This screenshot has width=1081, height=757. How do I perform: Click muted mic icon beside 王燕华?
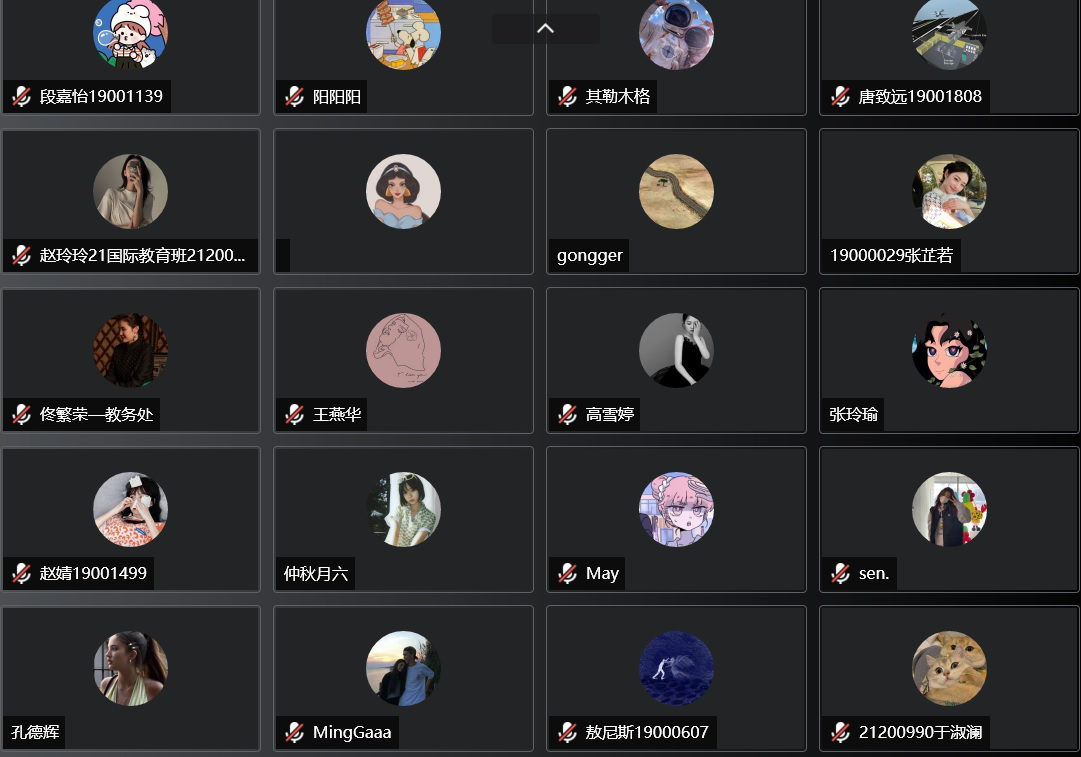294,414
